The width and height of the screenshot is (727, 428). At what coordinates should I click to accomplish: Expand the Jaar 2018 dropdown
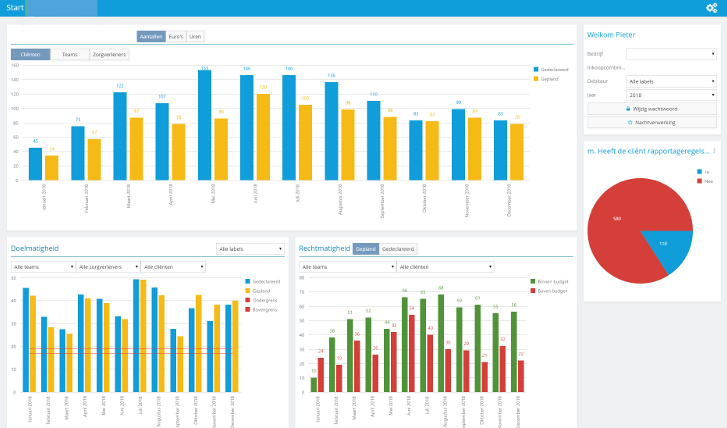click(671, 95)
